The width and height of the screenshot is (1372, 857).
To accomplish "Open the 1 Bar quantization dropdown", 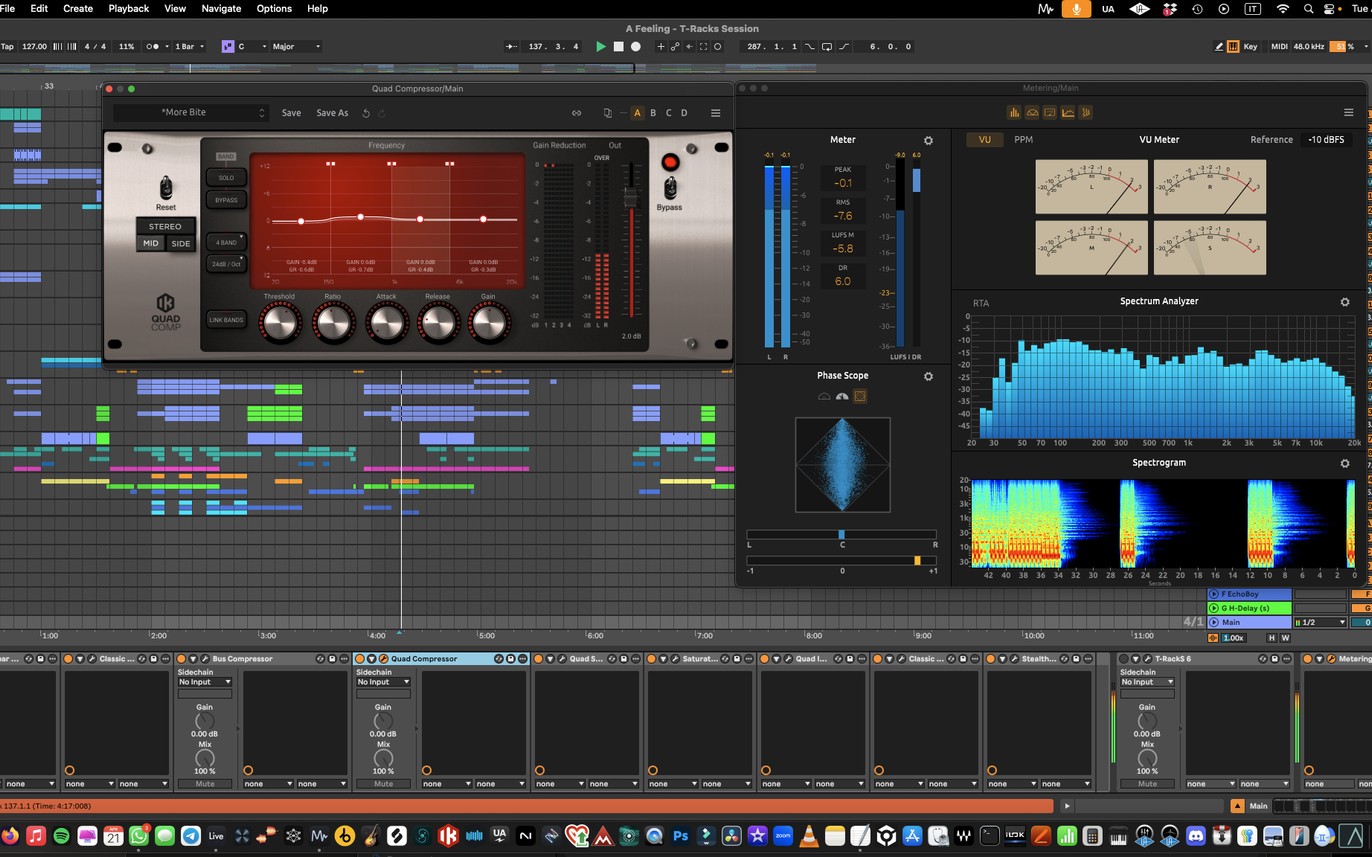I will 190,47.
